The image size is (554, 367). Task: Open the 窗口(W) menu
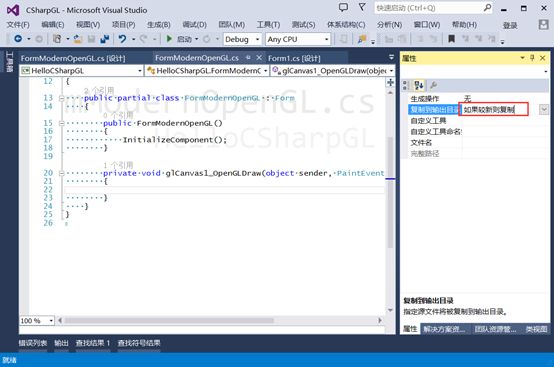427,25
